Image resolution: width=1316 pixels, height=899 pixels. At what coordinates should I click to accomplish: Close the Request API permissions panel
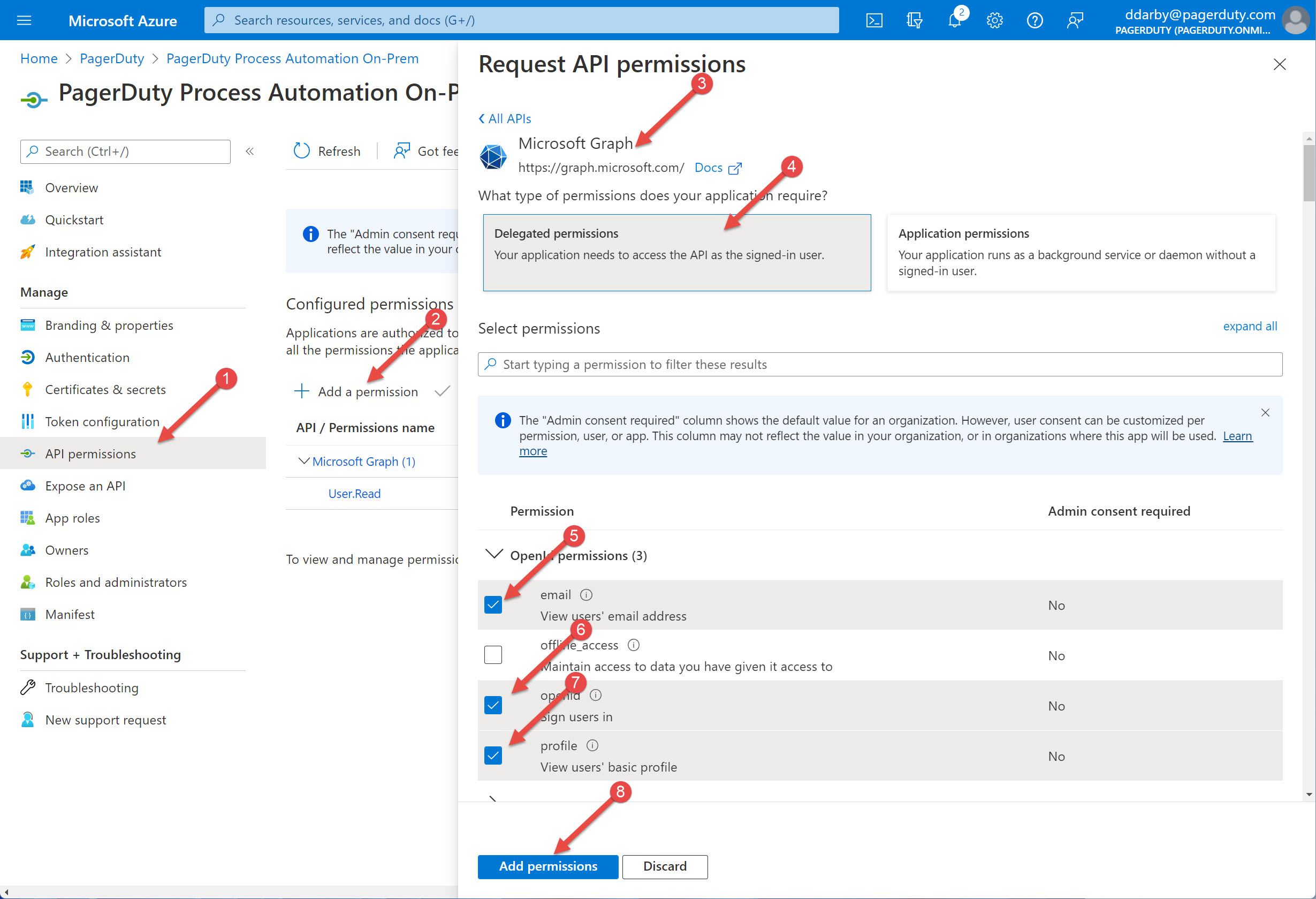point(1279,65)
